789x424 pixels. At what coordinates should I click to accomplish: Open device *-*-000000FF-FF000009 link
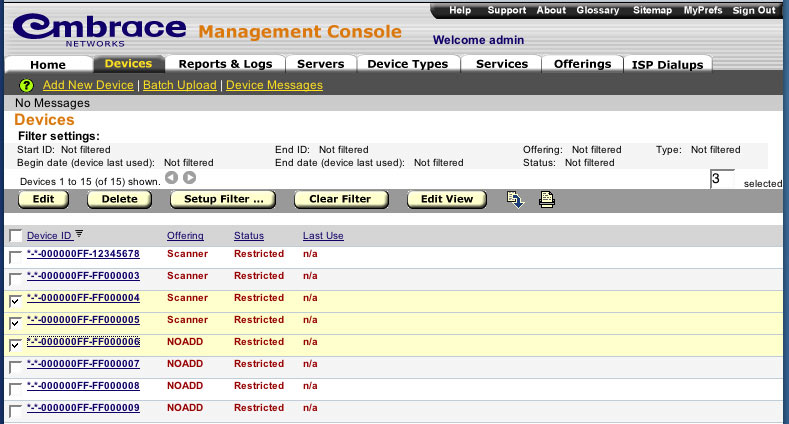tap(83, 407)
